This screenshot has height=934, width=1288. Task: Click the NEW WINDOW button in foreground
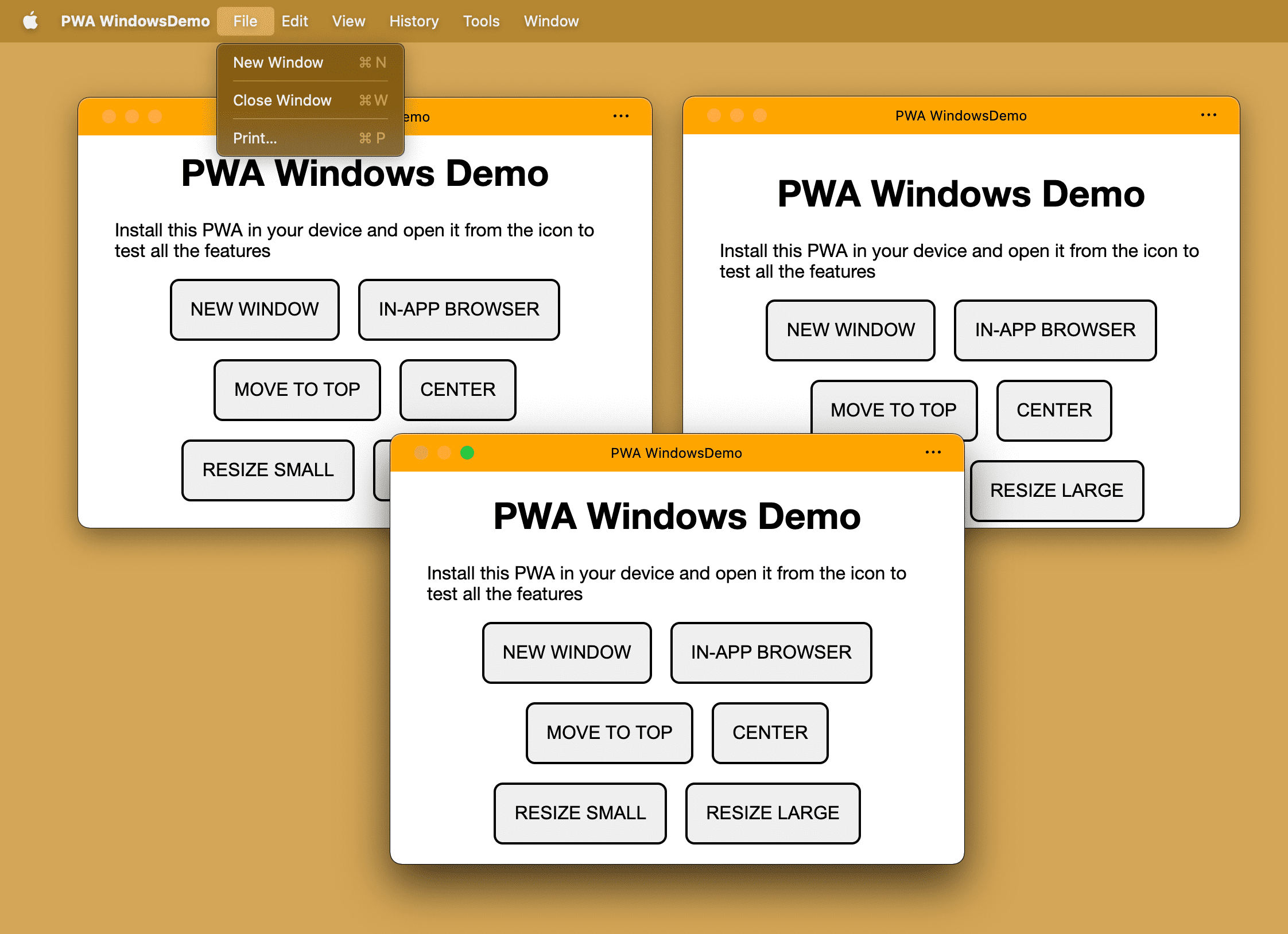(567, 651)
